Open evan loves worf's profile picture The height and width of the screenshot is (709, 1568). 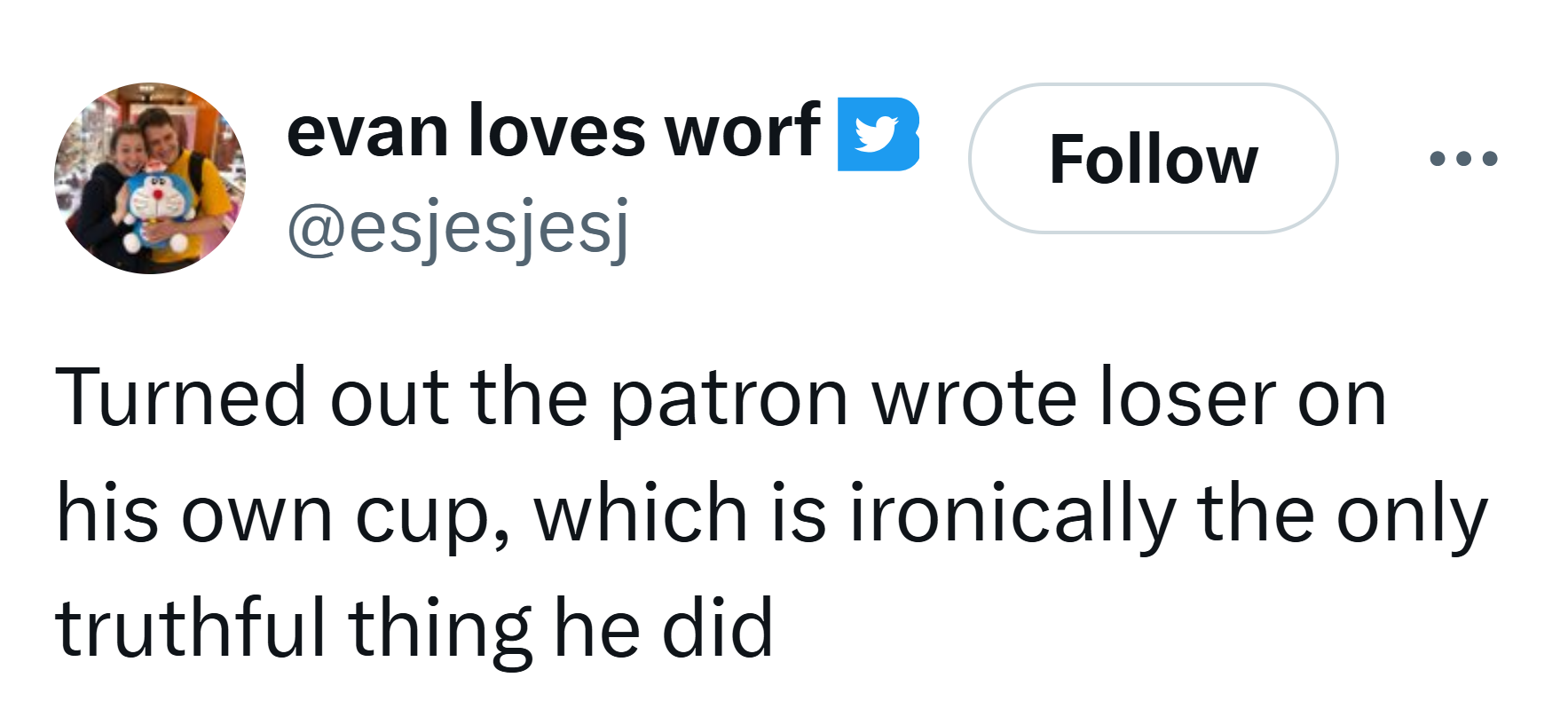click(x=150, y=177)
